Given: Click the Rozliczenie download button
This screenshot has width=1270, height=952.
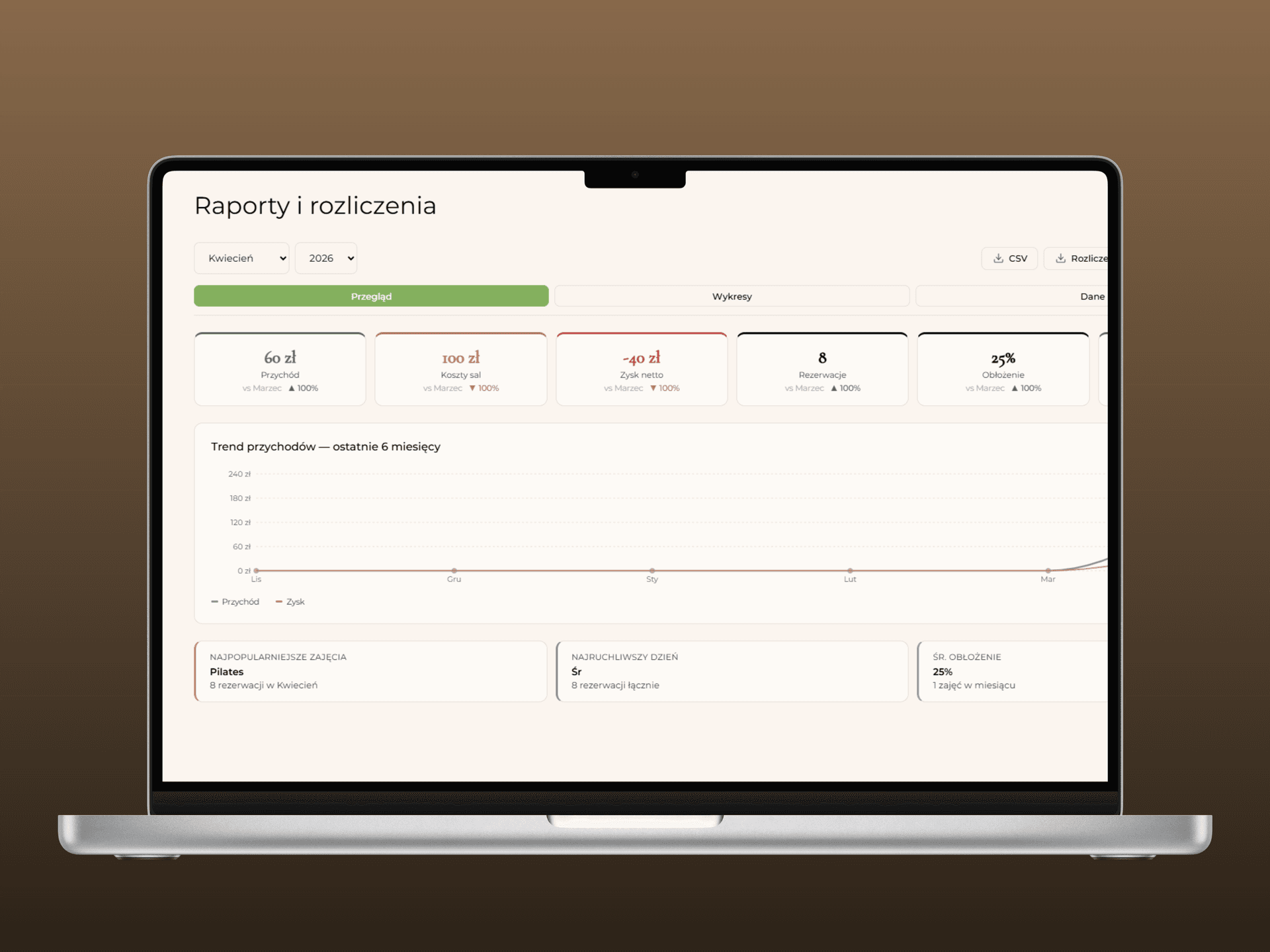Looking at the screenshot, I should [1076, 258].
